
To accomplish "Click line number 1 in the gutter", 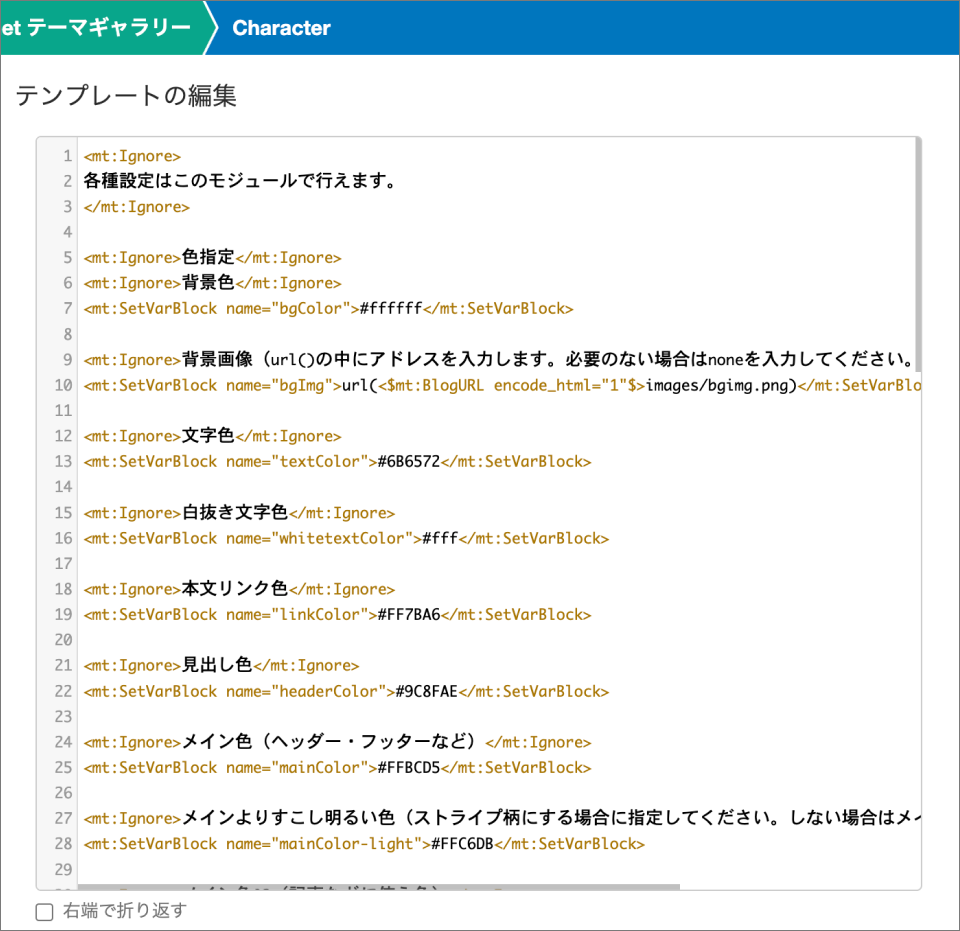I will [x=67, y=156].
